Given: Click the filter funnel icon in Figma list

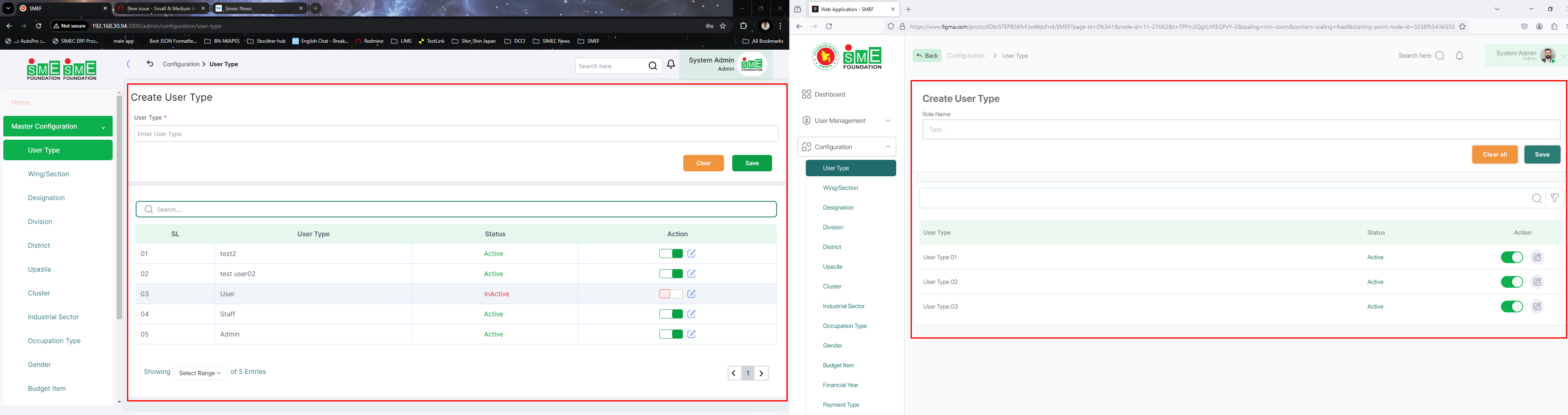Looking at the screenshot, I should (x=1554, y=198).
